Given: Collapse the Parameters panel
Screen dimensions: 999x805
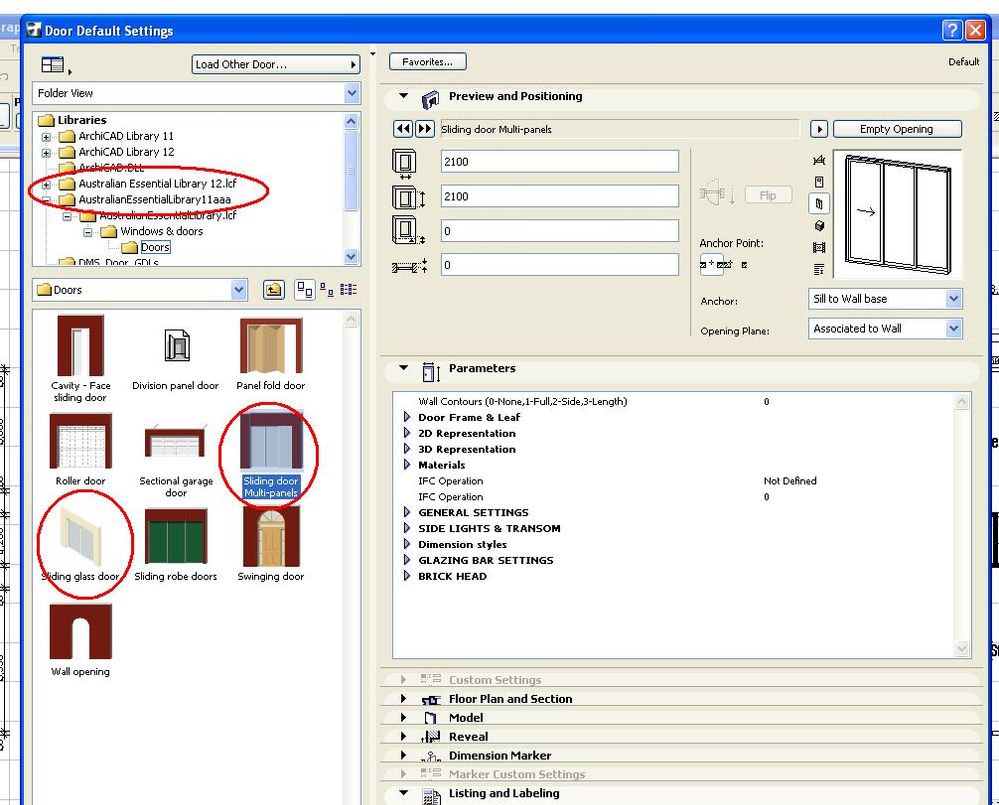Looking at the screenshot, I should point(403,368).
